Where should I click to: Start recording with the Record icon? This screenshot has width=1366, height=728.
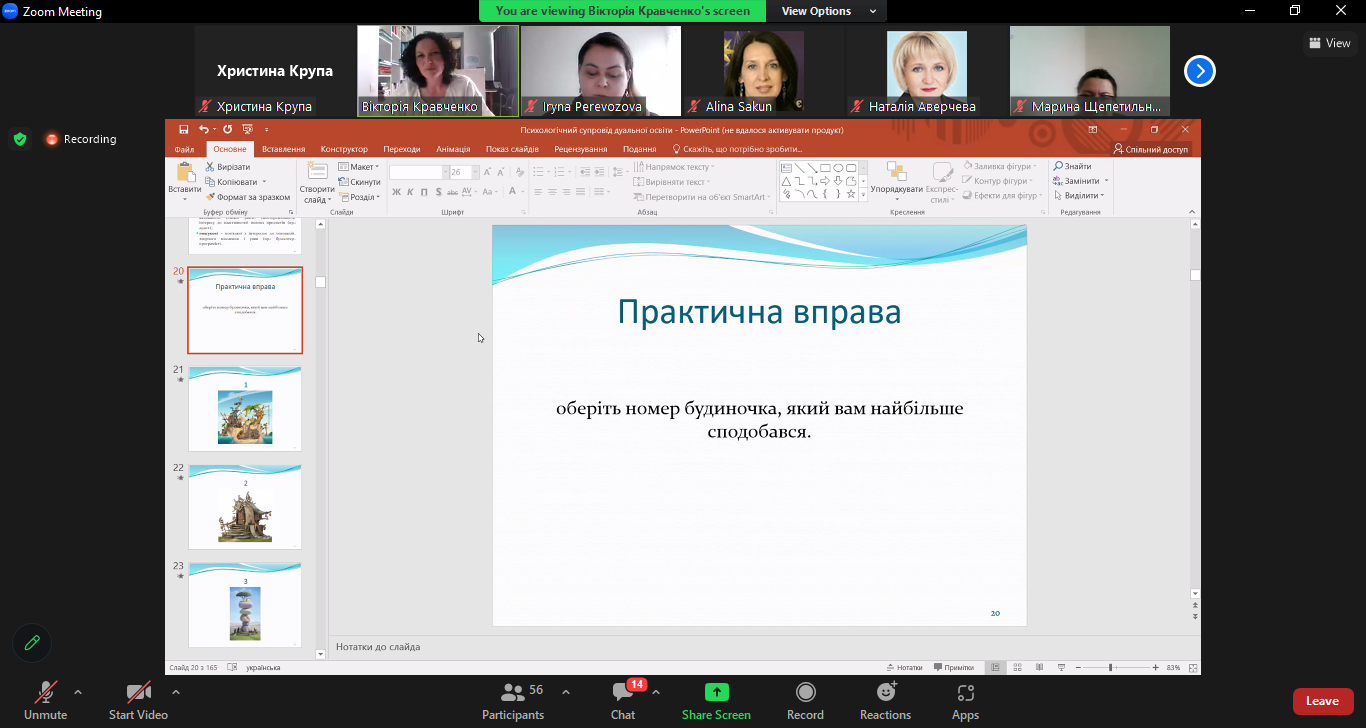[x=805, y=692]
